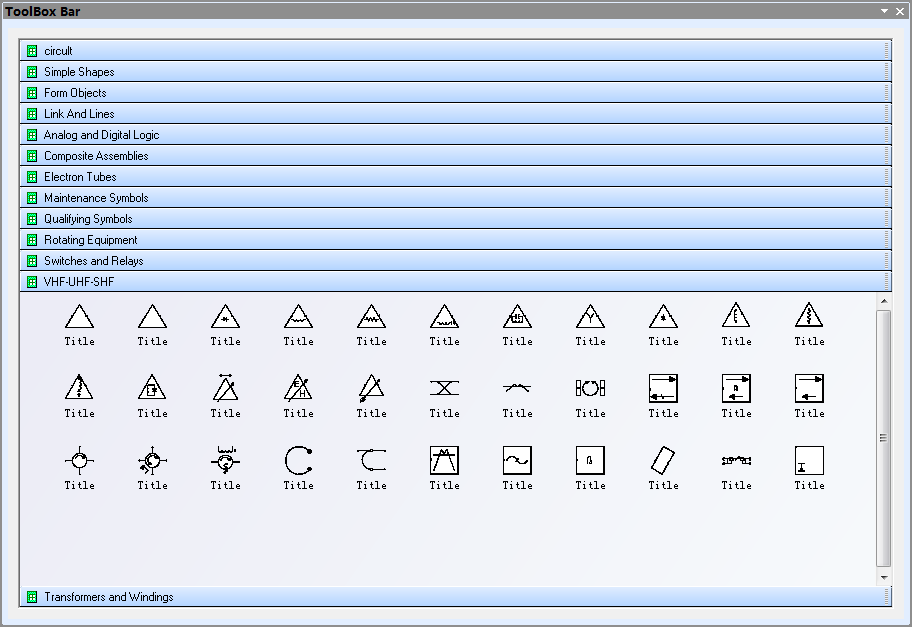Click the symbol list scroll up arrow

coord(883,301)
